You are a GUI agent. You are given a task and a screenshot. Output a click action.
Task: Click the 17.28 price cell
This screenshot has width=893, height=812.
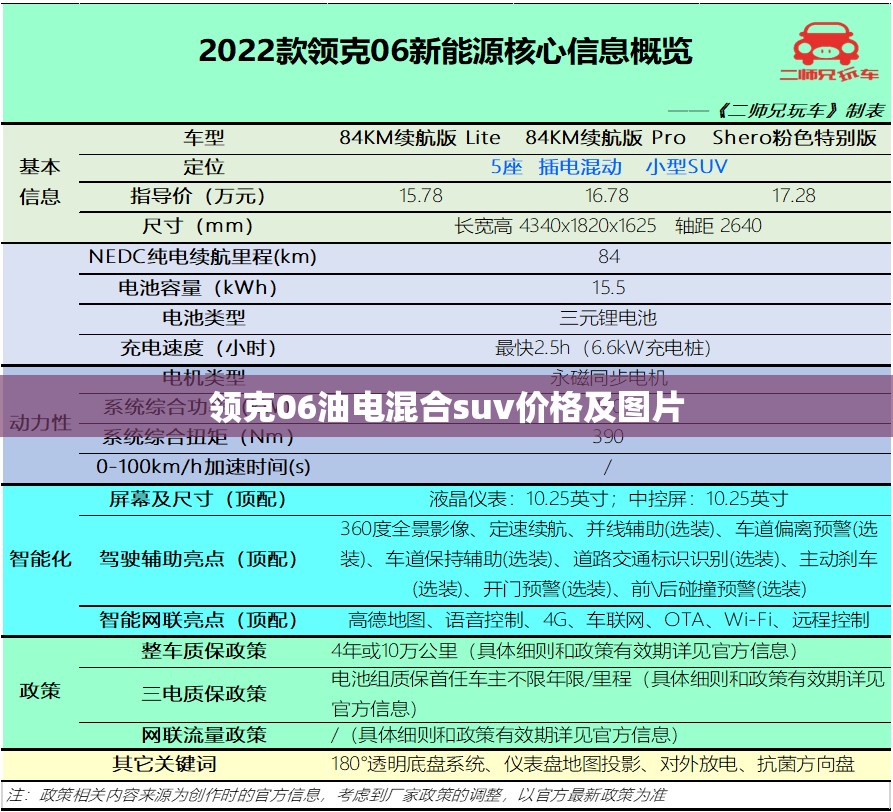tap(794, 196)
